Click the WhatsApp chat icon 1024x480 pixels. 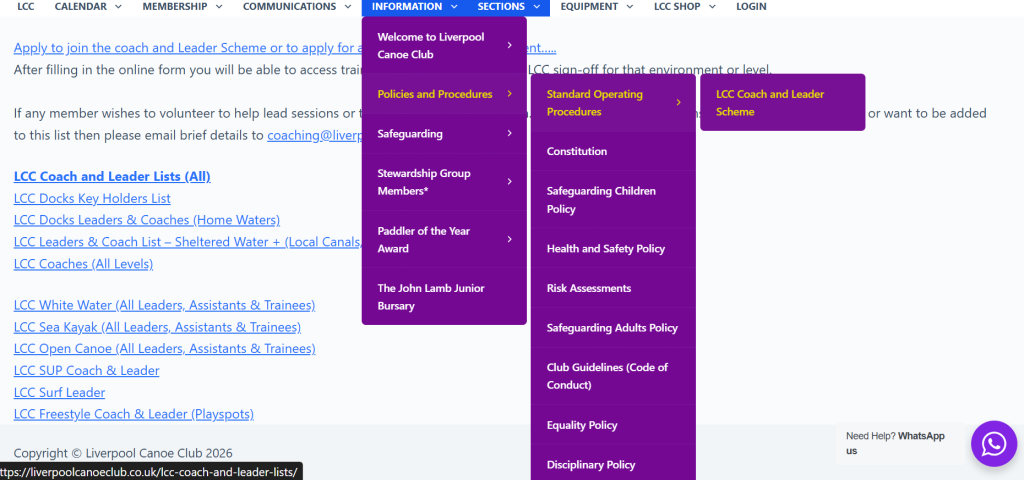point(993,443)
